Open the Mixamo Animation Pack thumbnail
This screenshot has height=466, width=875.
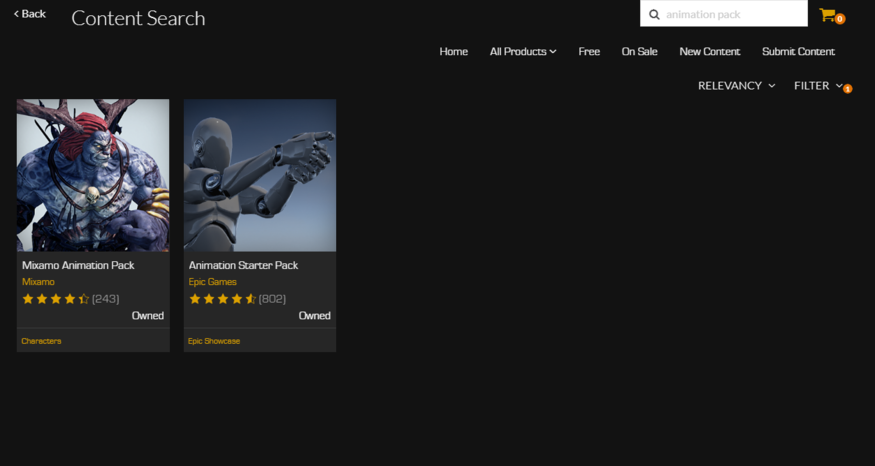pyautogui.click(x=93, y=175)
